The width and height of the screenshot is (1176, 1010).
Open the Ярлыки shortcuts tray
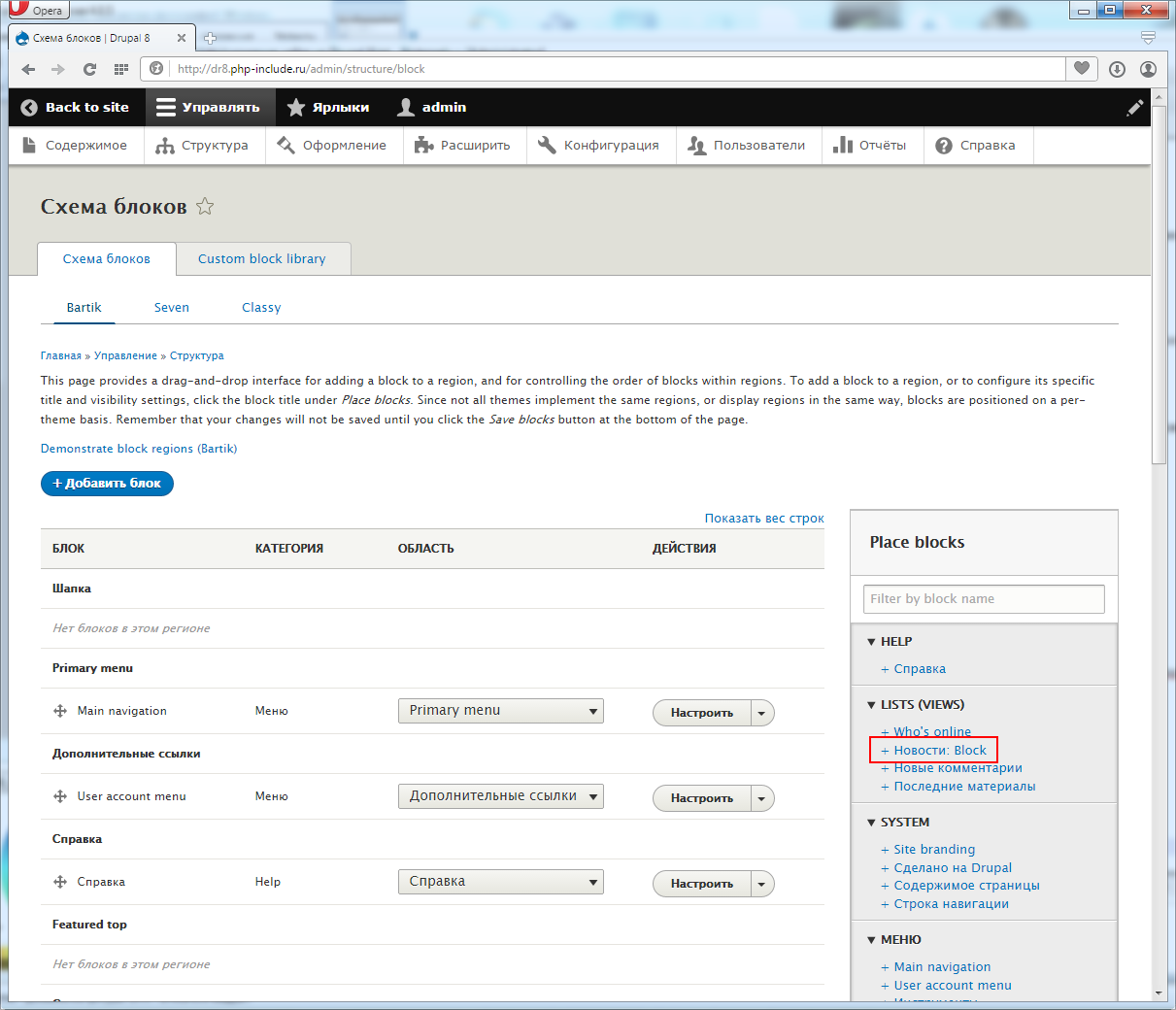point(328,108)
